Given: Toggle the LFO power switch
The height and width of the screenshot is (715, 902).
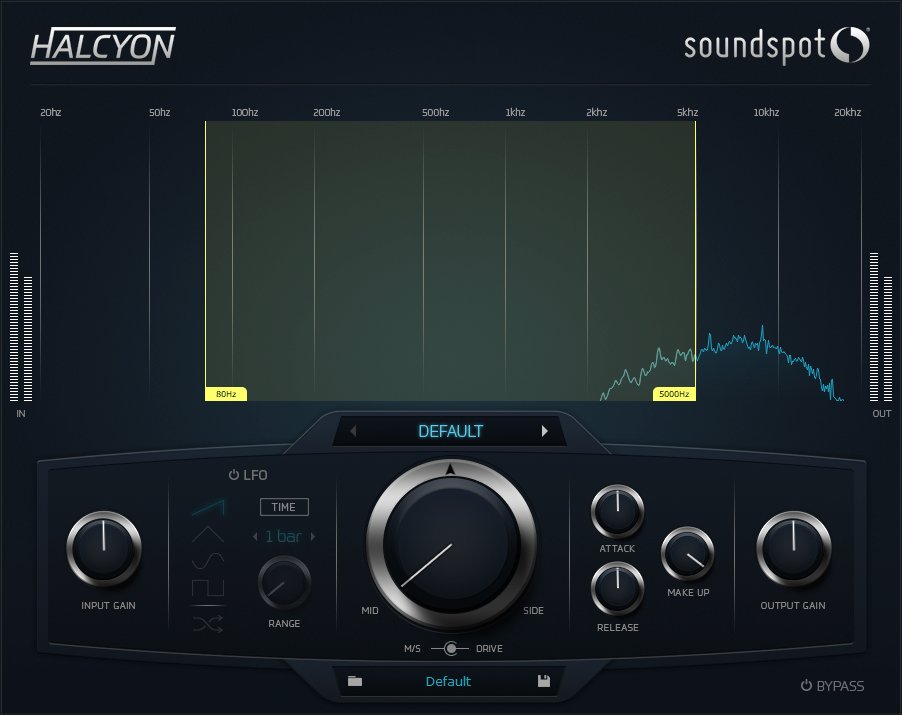Looking at the screenshot, I should 234,475.
